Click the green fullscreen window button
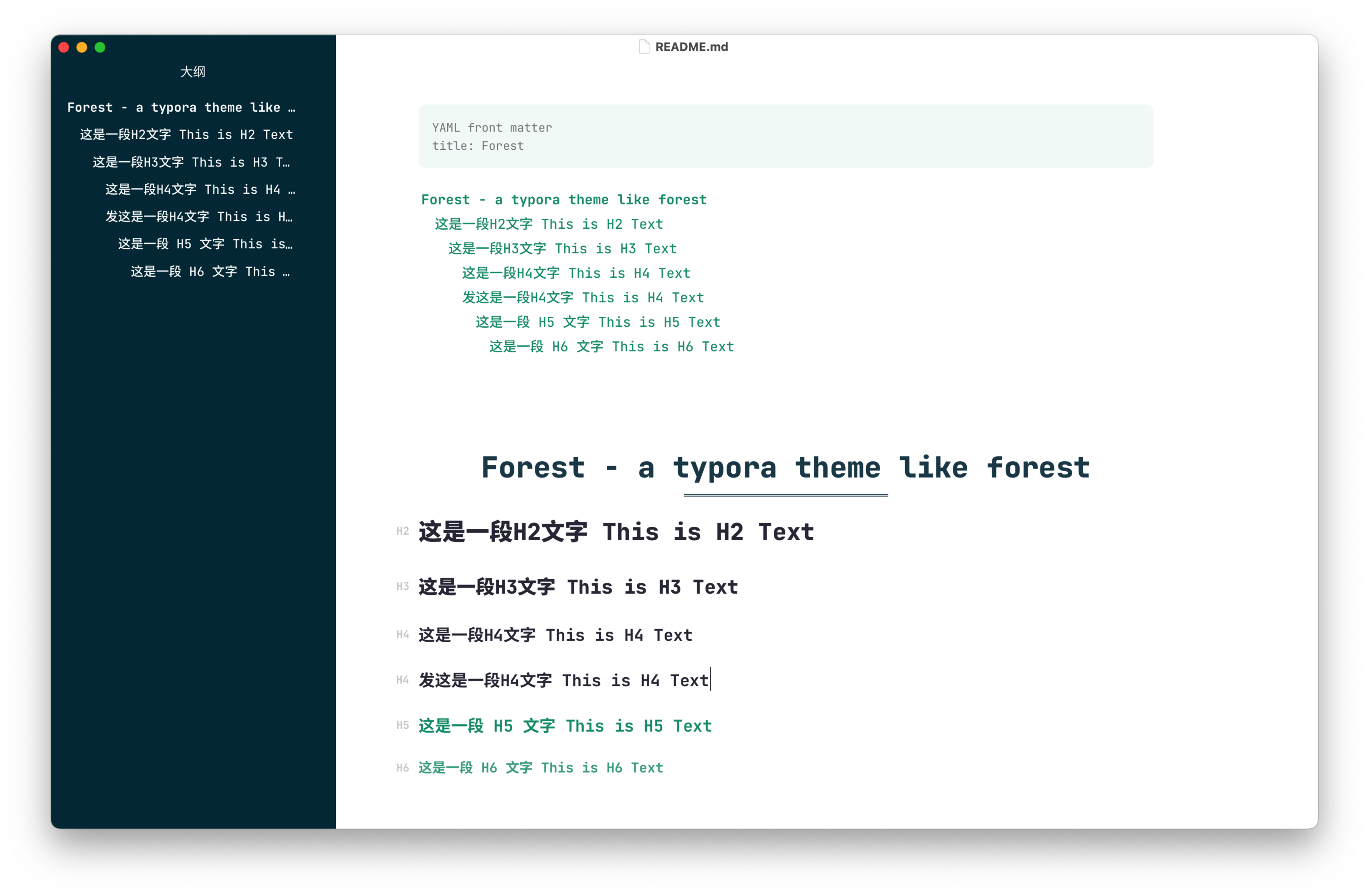This screenshot has width=1369, height=896. pos(100,47)
